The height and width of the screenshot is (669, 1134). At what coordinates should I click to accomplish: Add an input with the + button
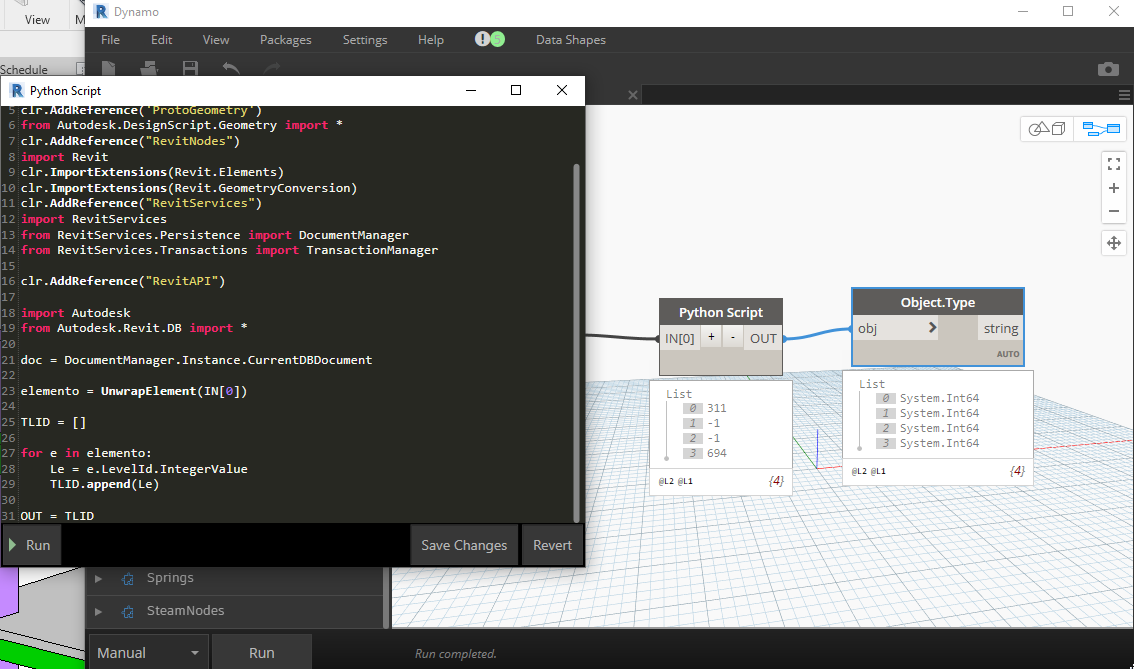(x=711, y=337)
